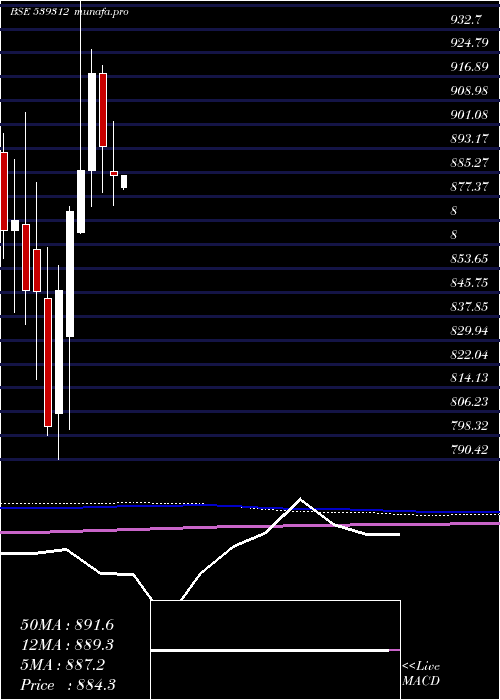Select the 845.75 price axis label
This screenshot has height=700, width=500.
pos(469,283)
